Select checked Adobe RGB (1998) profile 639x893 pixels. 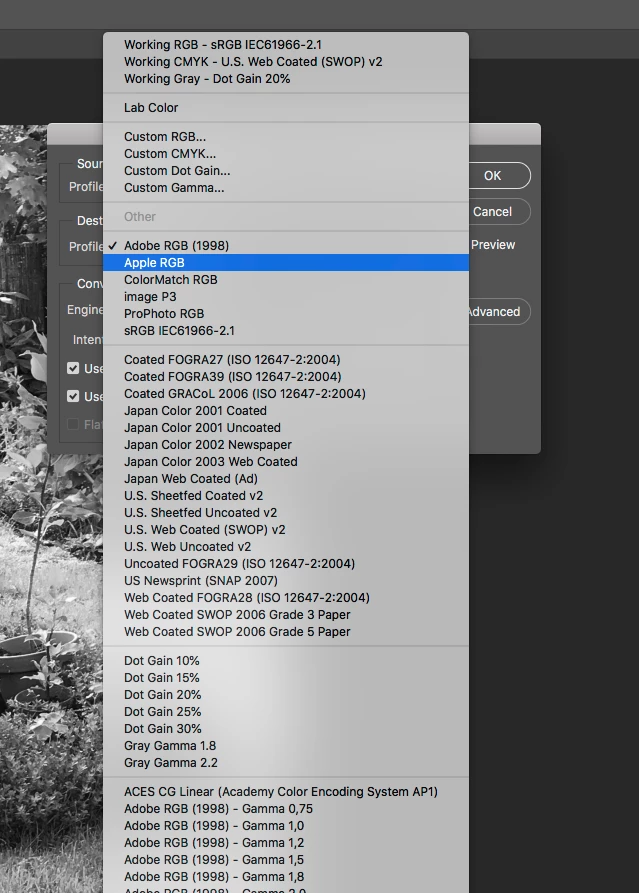(286, 245)
